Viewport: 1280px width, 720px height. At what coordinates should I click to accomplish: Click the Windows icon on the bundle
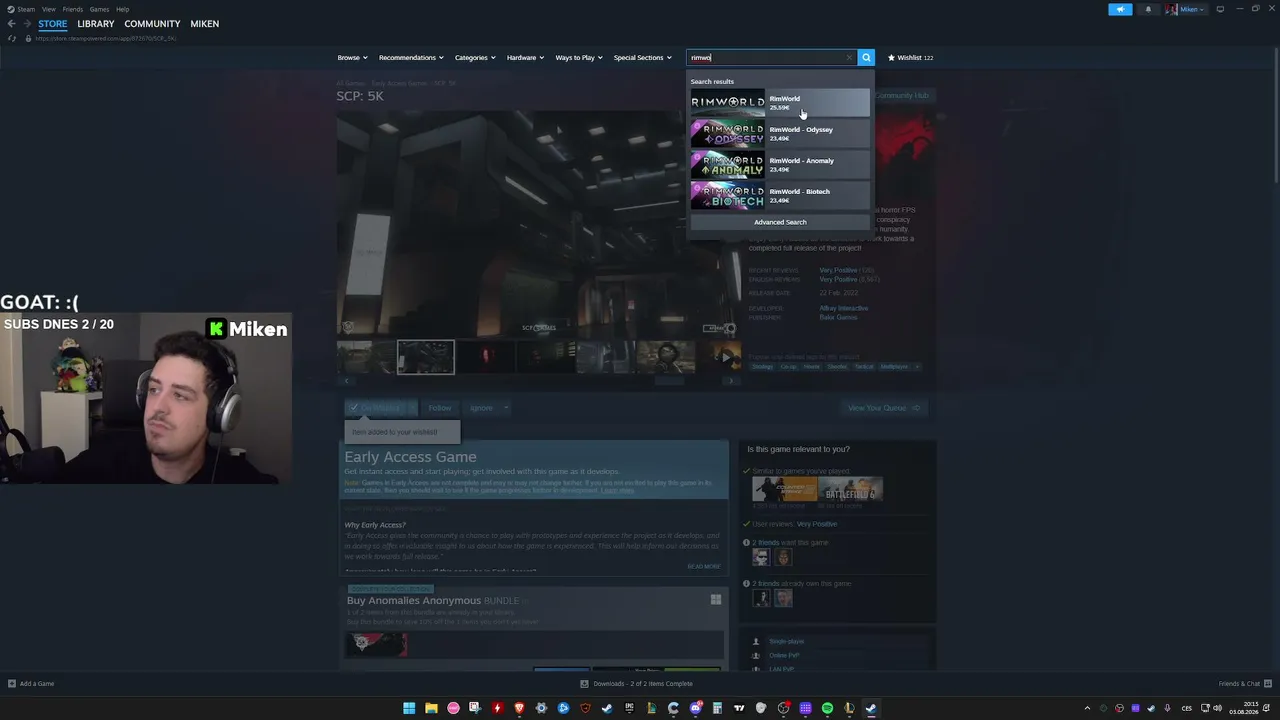(x=716, y=600)
